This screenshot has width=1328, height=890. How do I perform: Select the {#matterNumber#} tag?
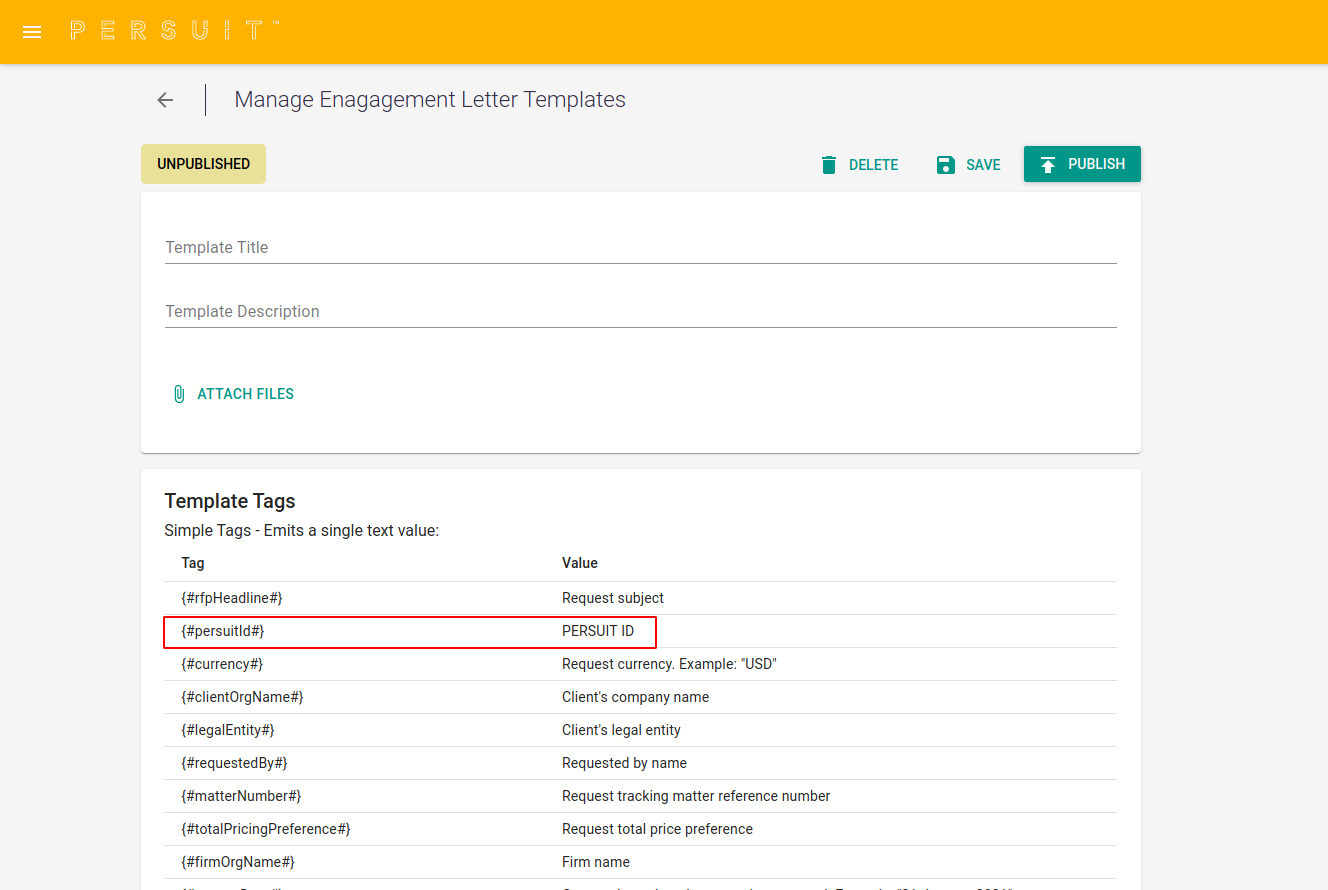[x=241, y=796]
